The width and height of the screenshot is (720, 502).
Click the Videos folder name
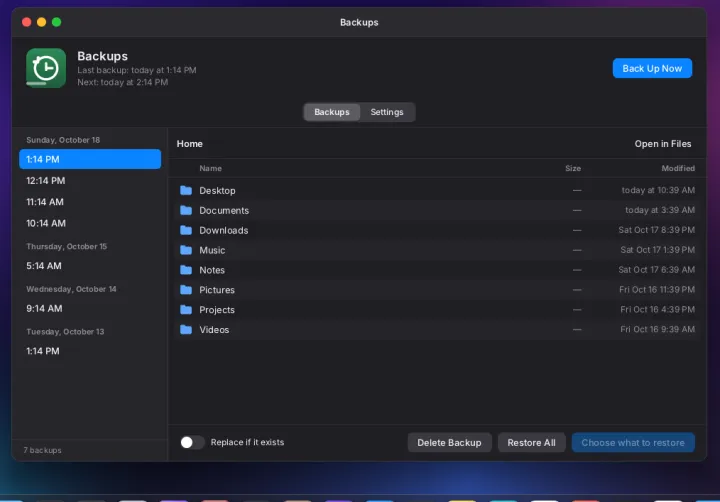[x=214, y=330]
